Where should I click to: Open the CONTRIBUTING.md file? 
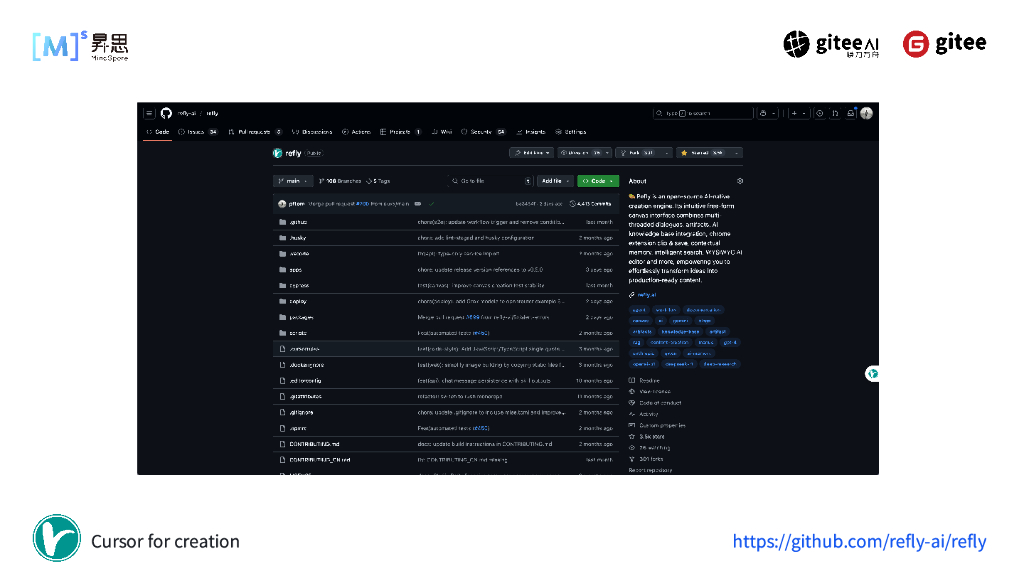tap(314, 444)
